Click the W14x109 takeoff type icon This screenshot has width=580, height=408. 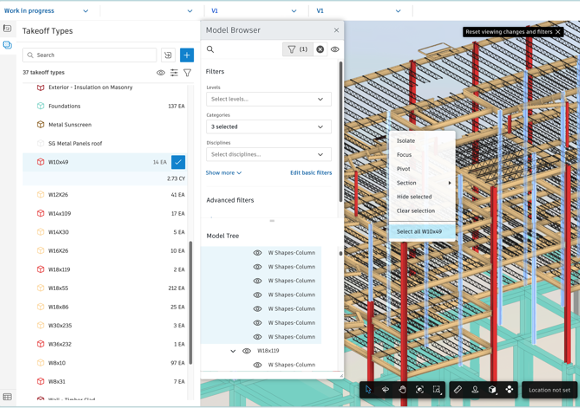coord(40,213)
